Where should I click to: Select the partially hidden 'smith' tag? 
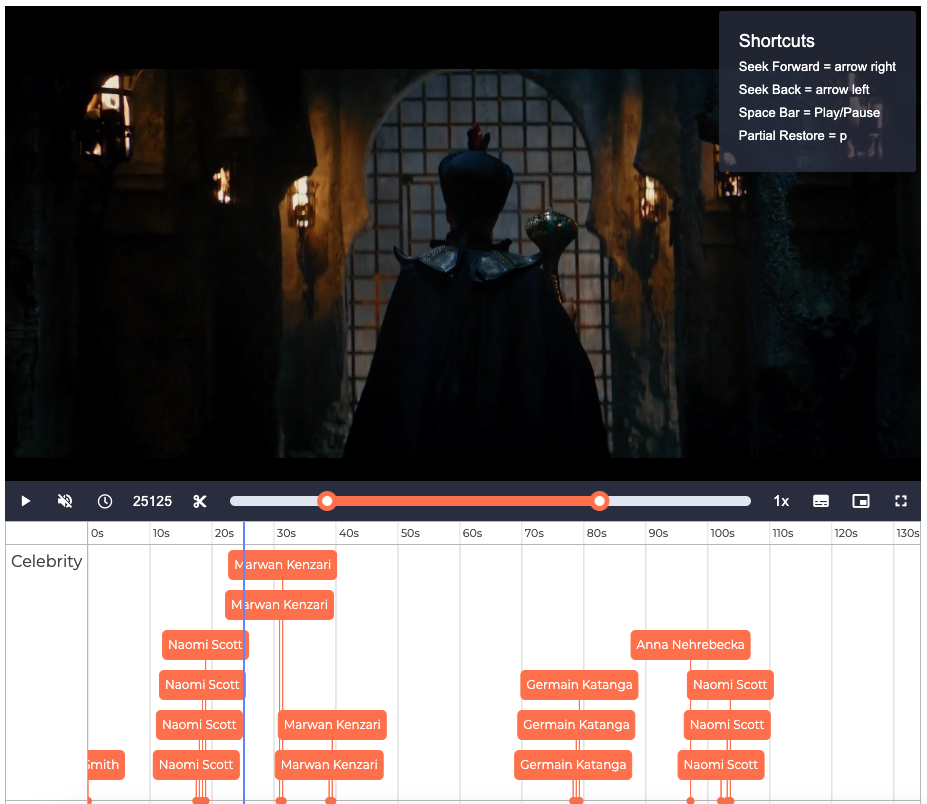[x=105, y=764]
